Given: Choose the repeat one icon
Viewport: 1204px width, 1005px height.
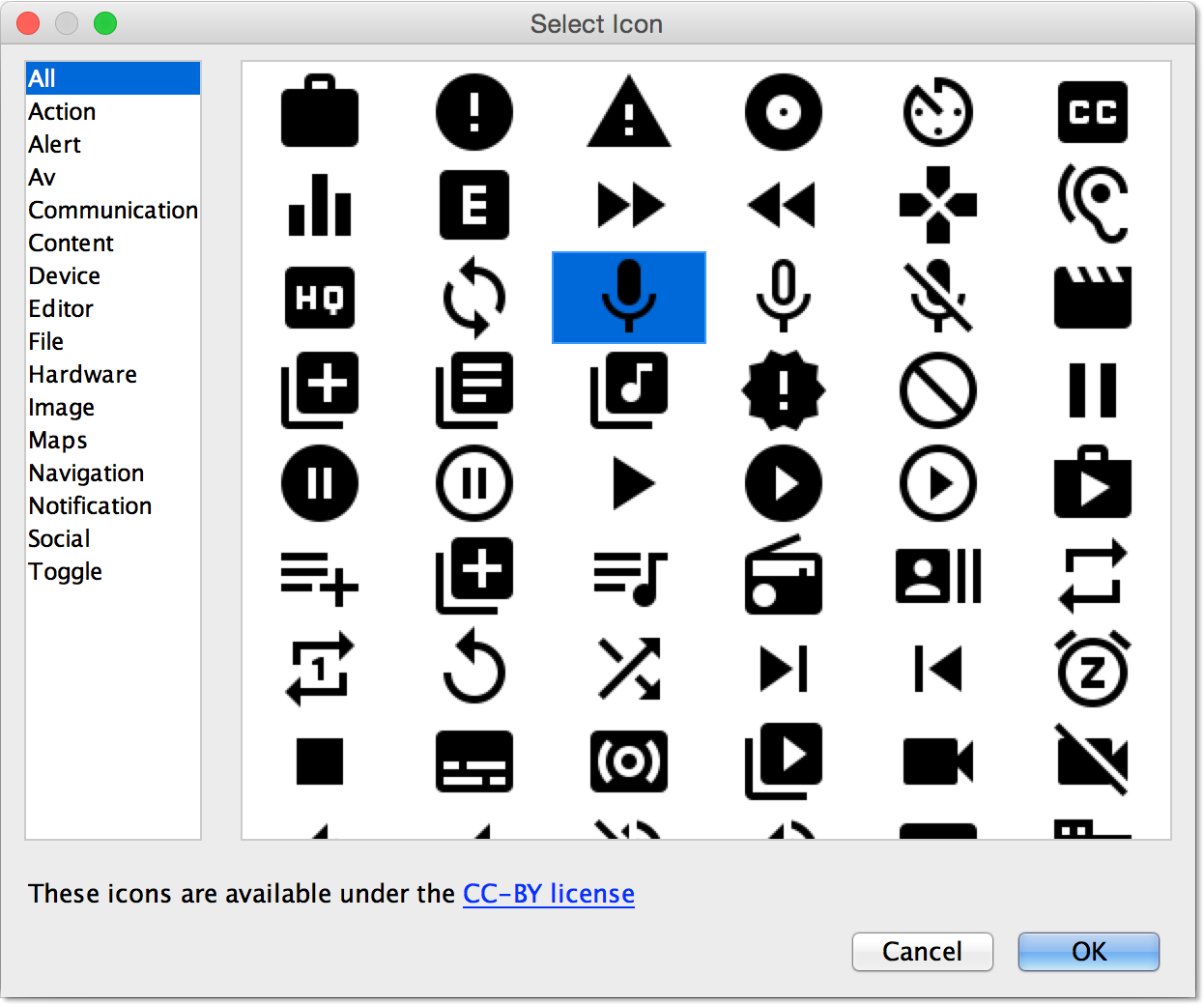Looking at the screenshot, I should click(320, 670).
